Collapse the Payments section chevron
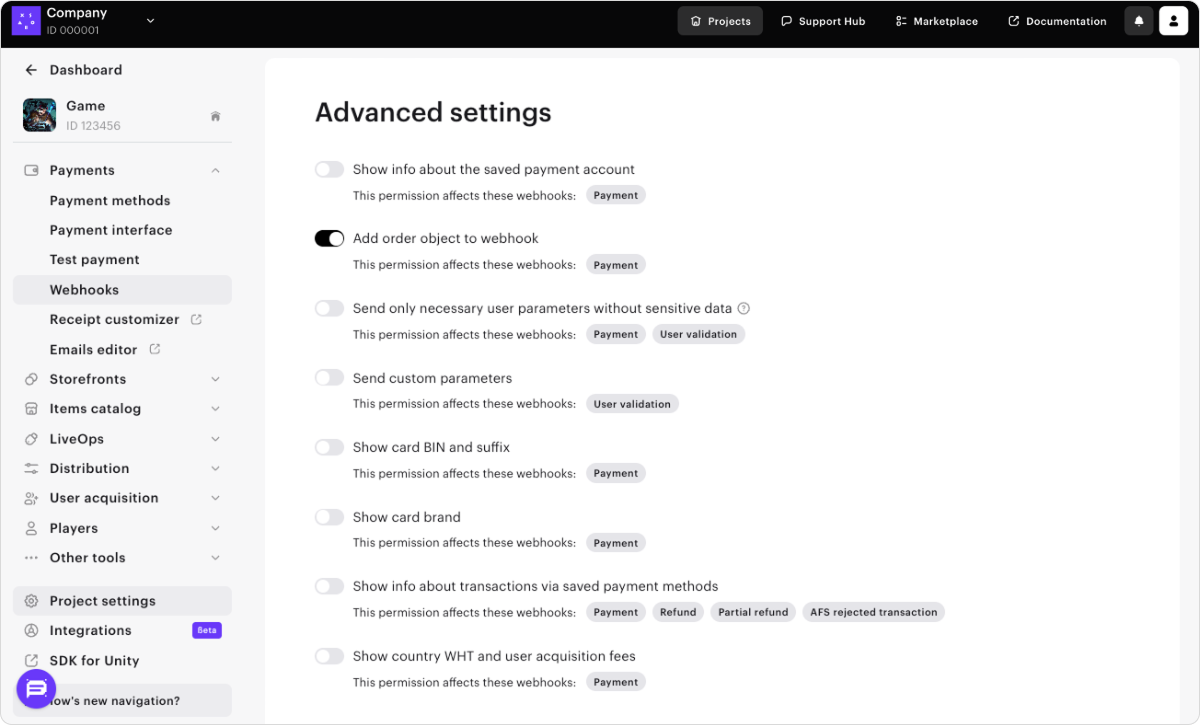 tap(216, 171)
